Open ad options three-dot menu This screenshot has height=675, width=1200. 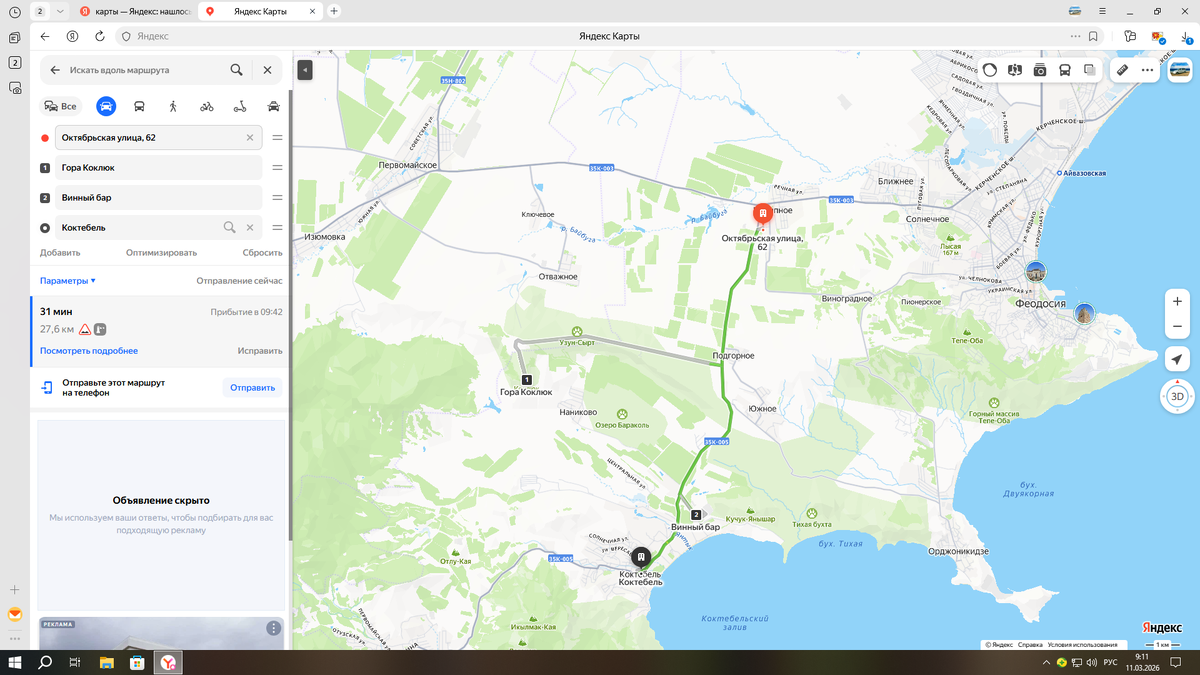(x=273, y=628)
